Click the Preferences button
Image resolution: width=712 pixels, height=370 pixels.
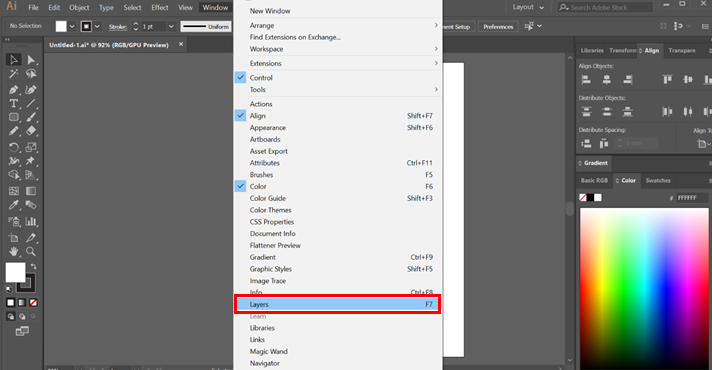pyautogui.click(x=498, y=27)
